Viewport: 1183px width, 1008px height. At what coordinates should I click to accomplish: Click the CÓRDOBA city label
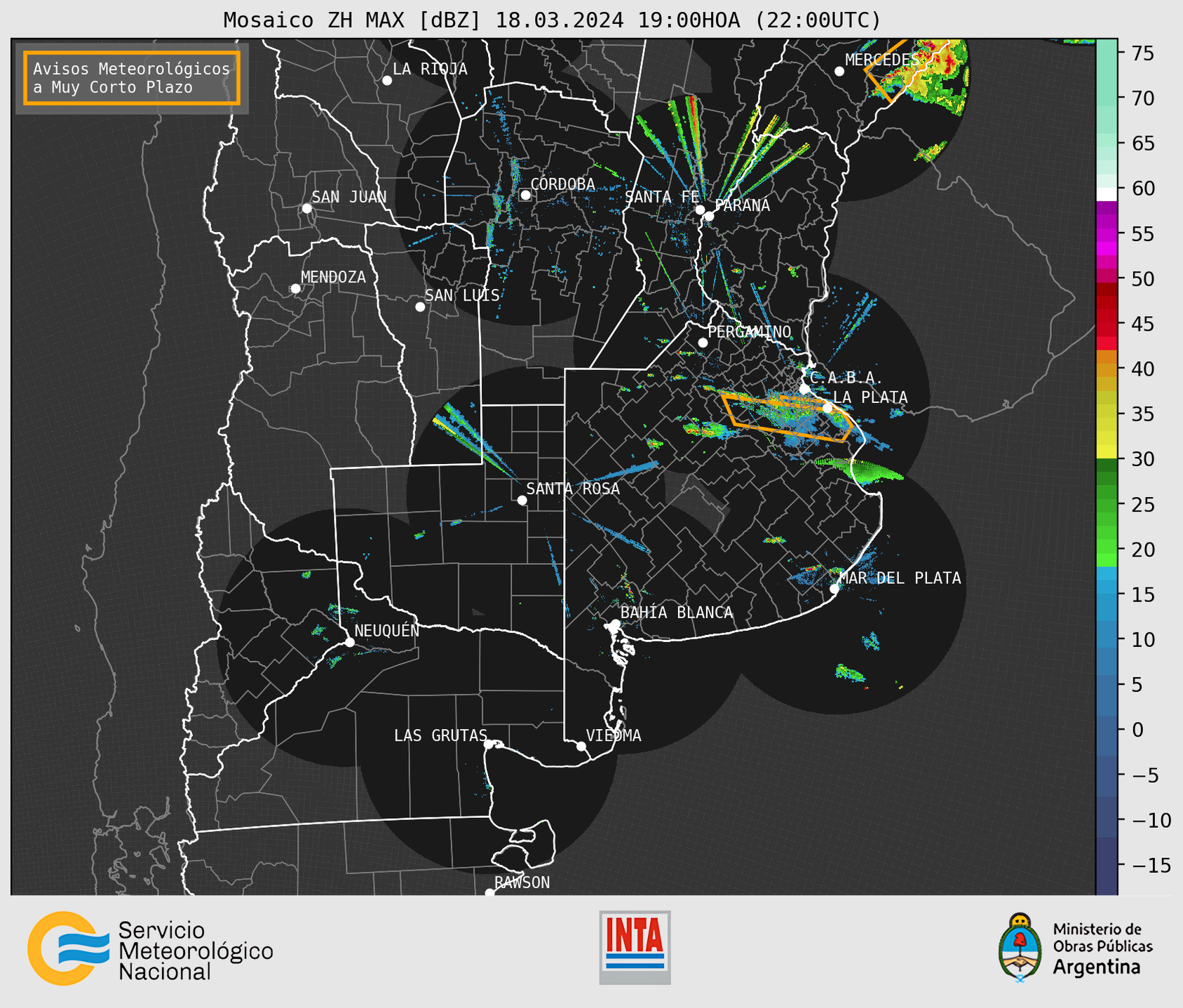pyautogui.click(x=562, y=184)
